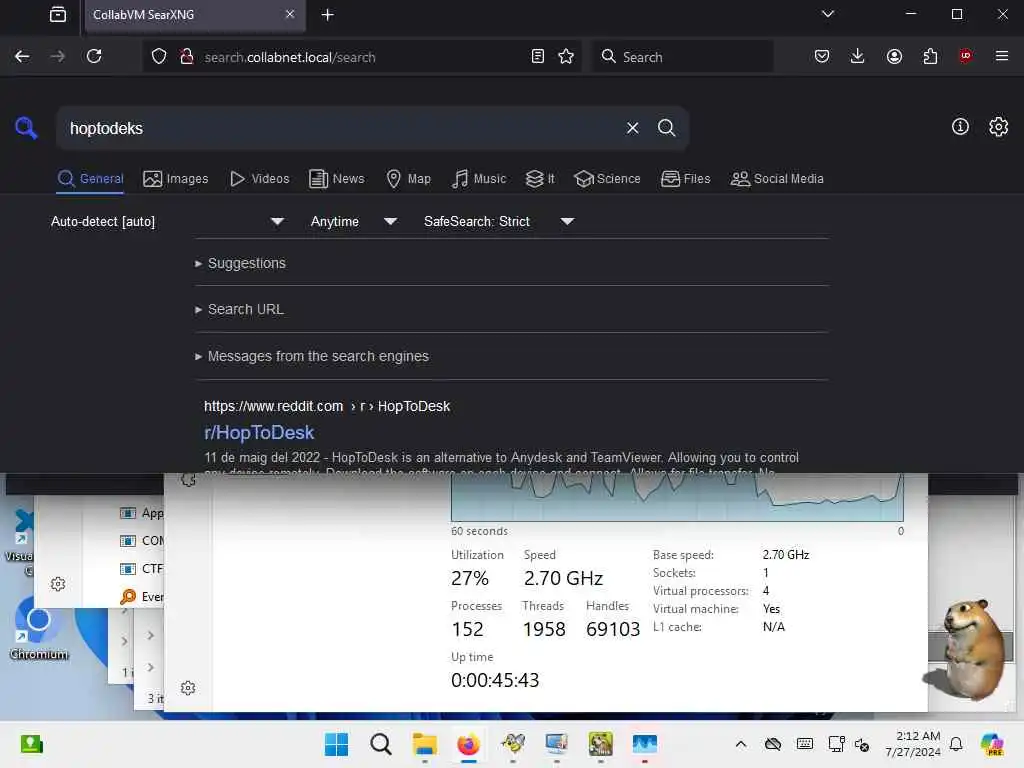The image size is (1024, 768).
Task: Open the Auto-detect language dropdown
Action: pyautogui.click(x=167, y=221)
